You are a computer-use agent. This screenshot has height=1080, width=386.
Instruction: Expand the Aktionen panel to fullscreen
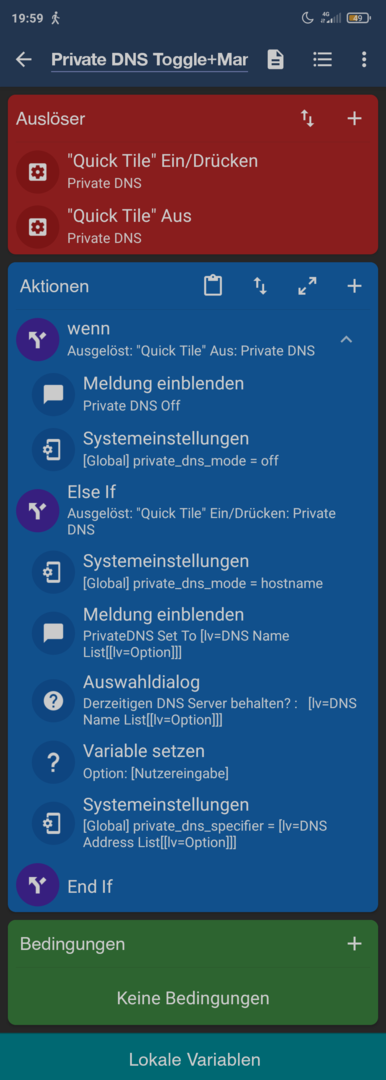pyautogui.click(x=307, y=286)
